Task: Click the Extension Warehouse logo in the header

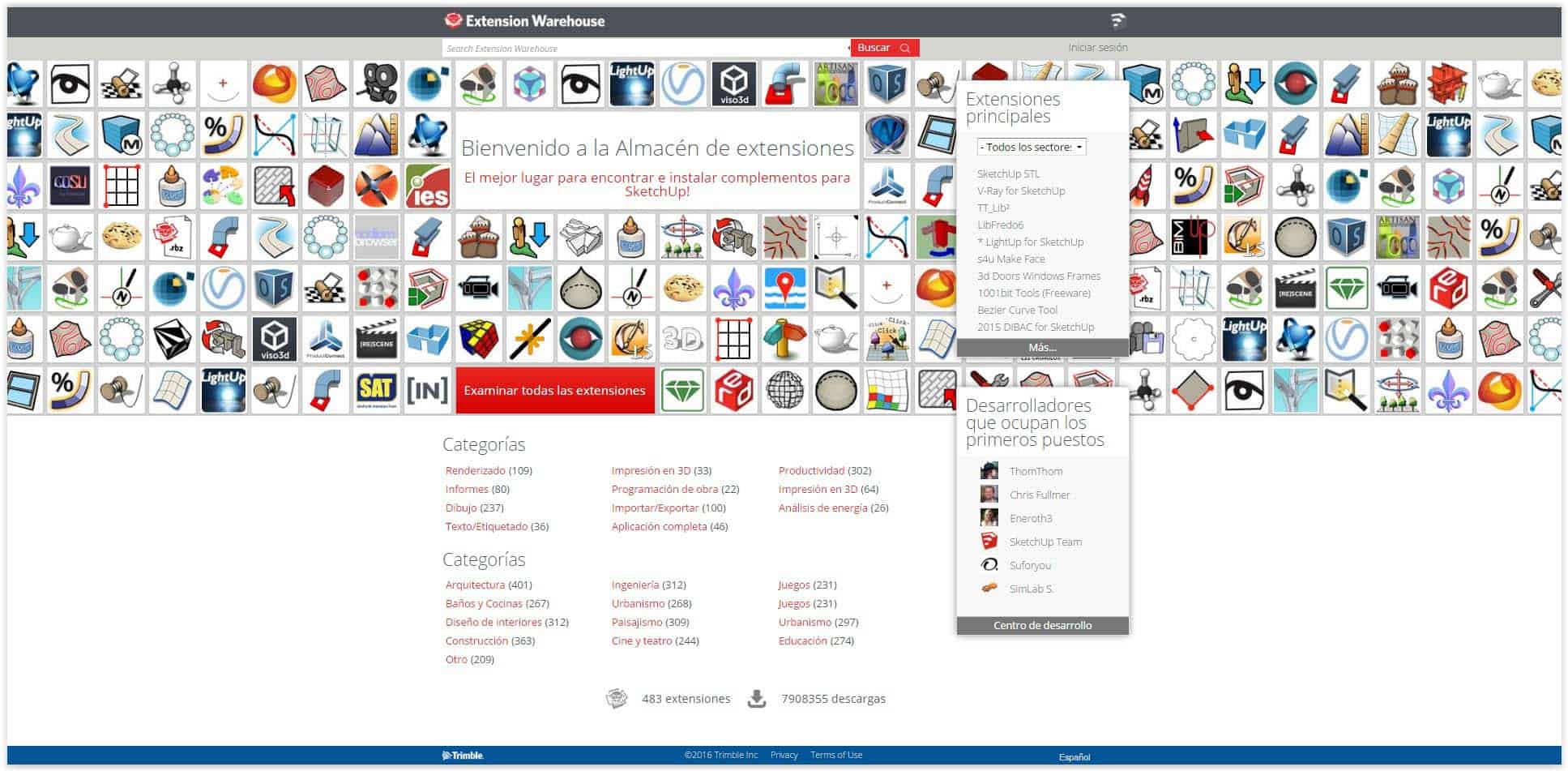Action: [x=527, y=21]
